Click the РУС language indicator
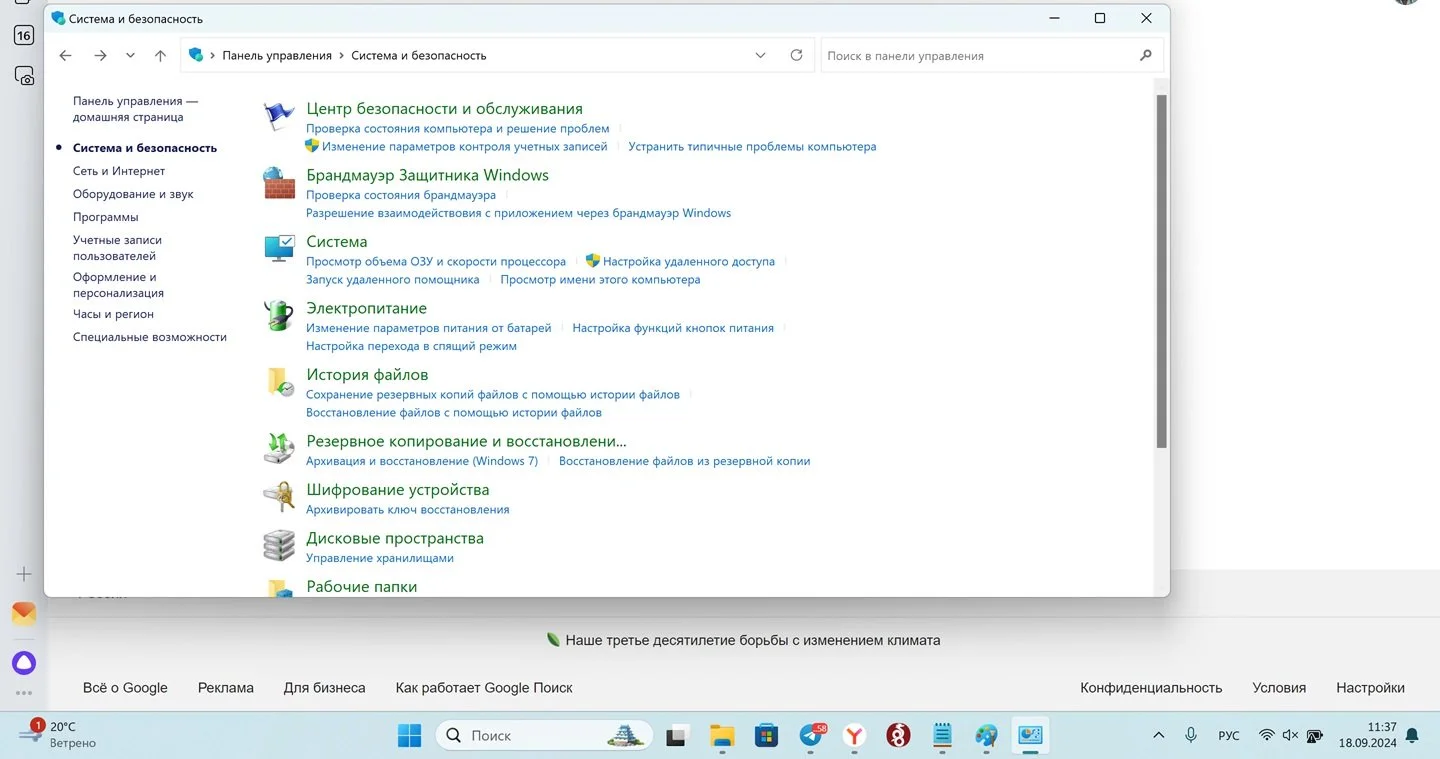Viewport: 1440px width, 759px height. tap(1229, 735)
